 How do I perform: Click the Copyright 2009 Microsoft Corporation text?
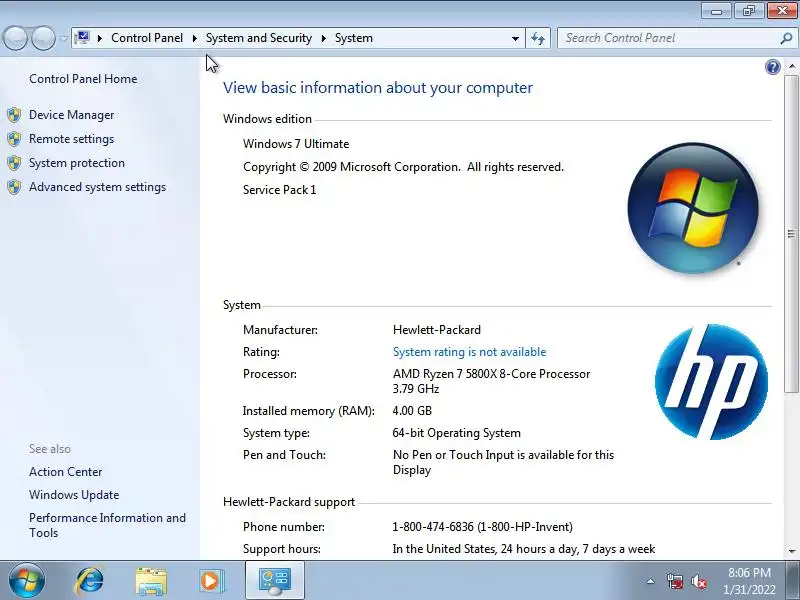pyautogui.click(x=403, y=167)
